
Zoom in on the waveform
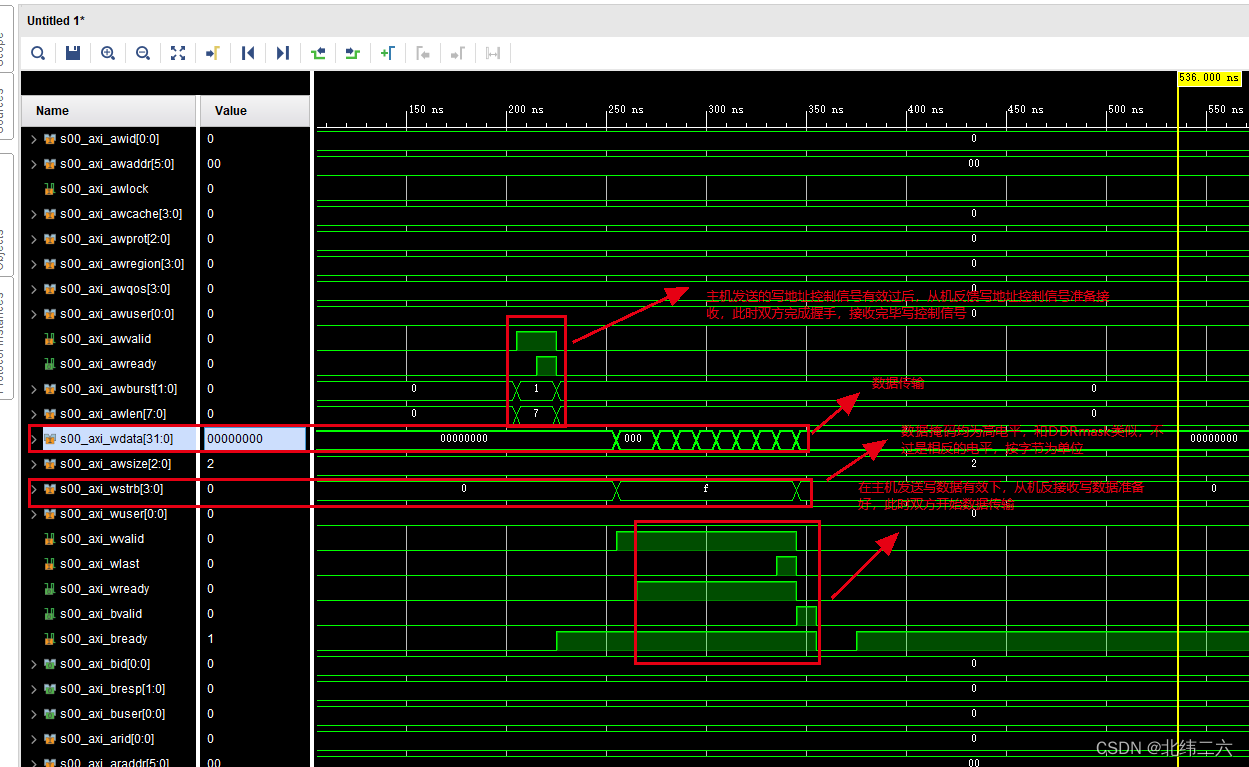point(108,53)
